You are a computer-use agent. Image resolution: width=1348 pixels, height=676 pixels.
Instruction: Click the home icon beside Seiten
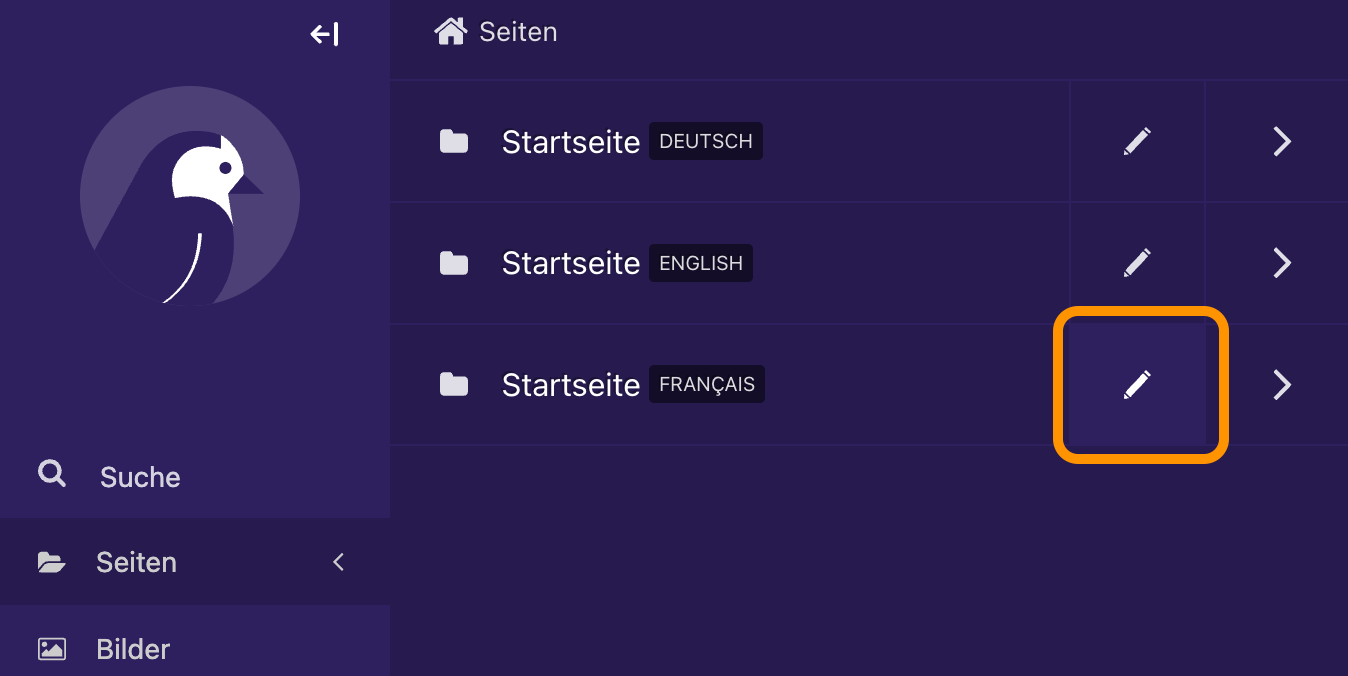(450, 32)
